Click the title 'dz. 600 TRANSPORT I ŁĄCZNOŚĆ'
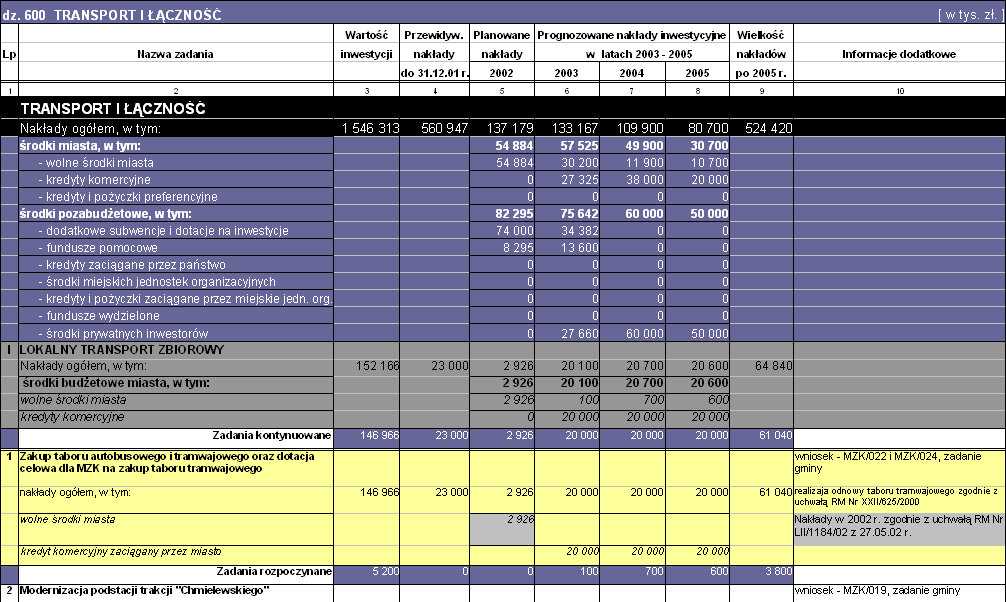This screenshot has width=1006, height=602. pos(112,15)
